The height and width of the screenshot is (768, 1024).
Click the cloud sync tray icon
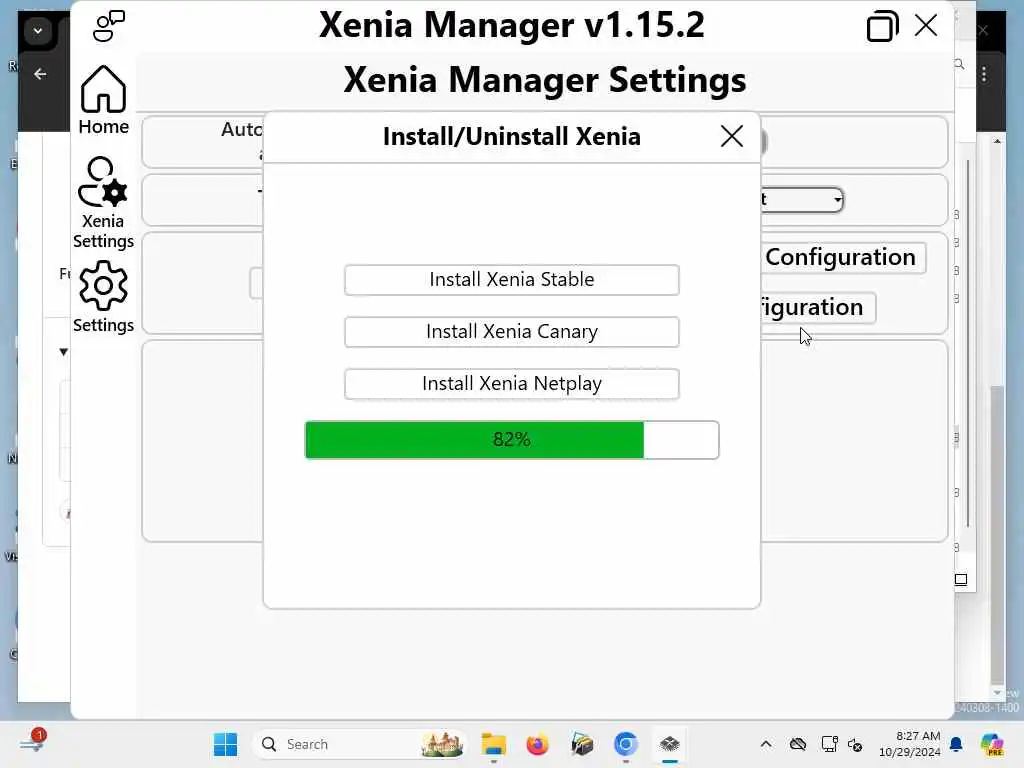(x=797, y=744)
